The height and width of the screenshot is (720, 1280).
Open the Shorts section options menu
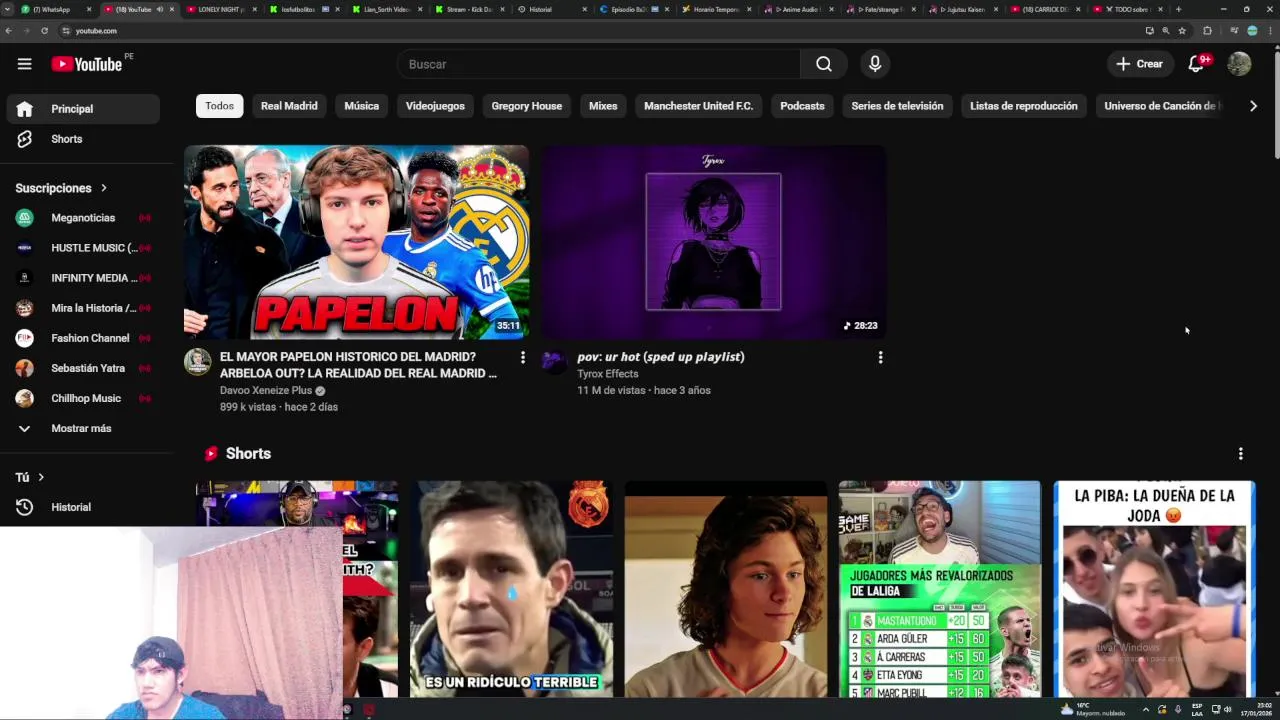pos(1240,454)
